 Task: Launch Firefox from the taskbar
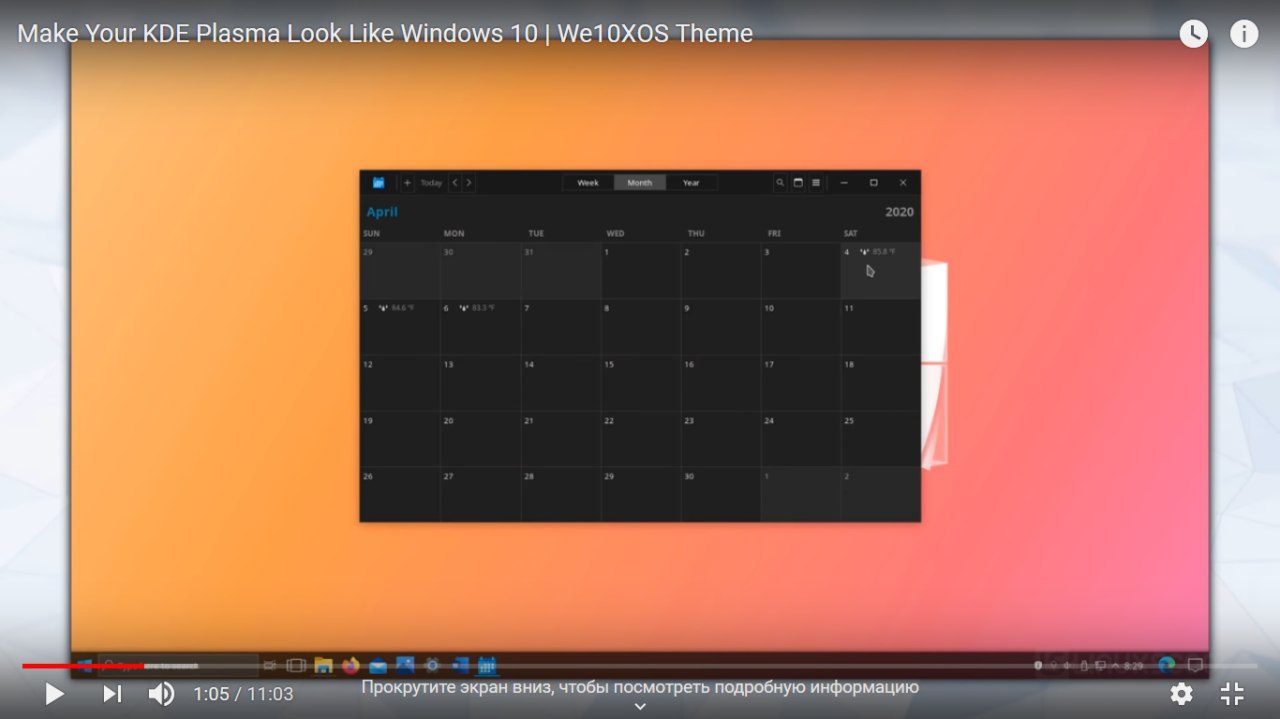tap(350, 665)
